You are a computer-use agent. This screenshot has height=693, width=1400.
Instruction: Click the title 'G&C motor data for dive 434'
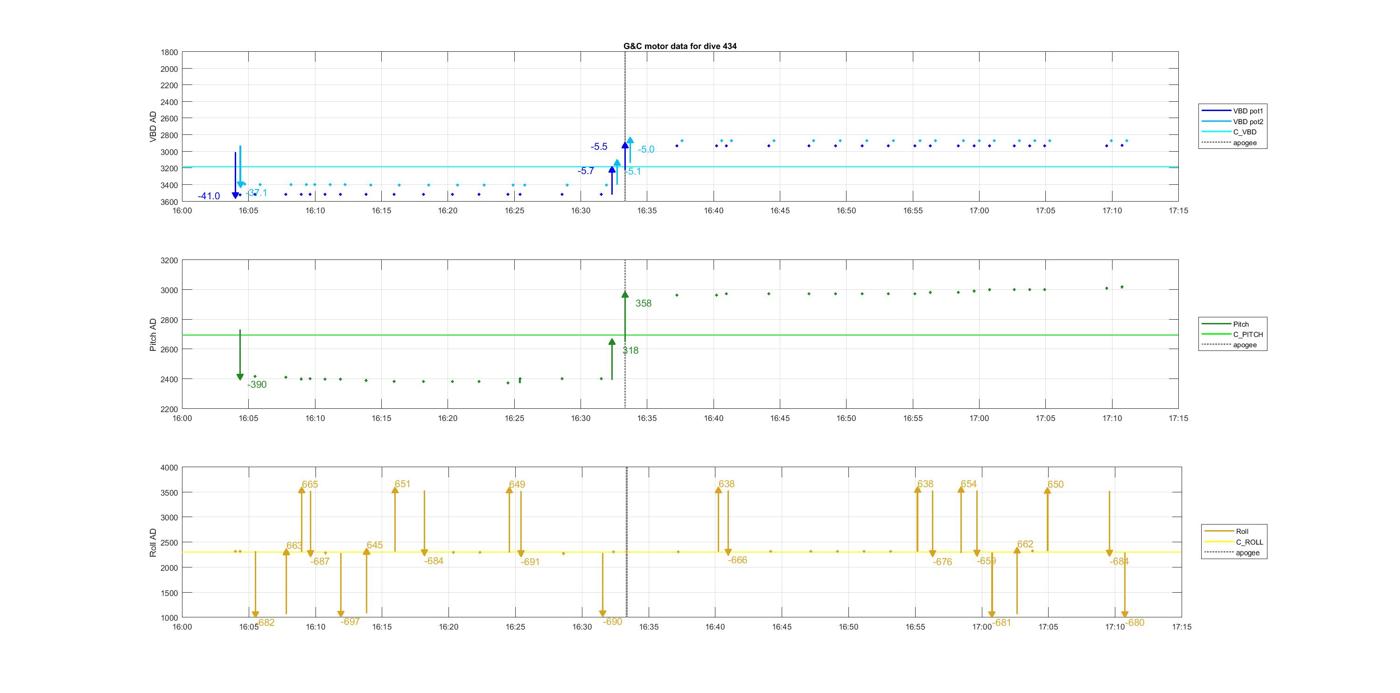pos(680,46)
